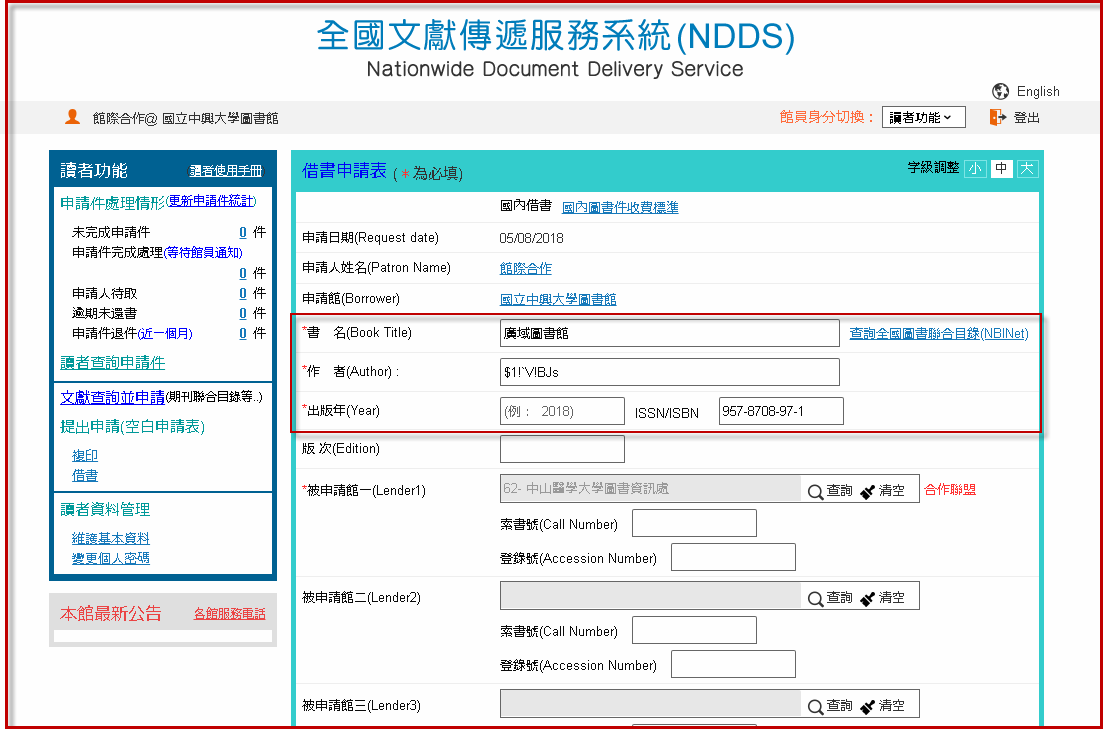Click the magnifier icon in Lender2 row
Screen dimensions: 1103x729
click(815, 598)
